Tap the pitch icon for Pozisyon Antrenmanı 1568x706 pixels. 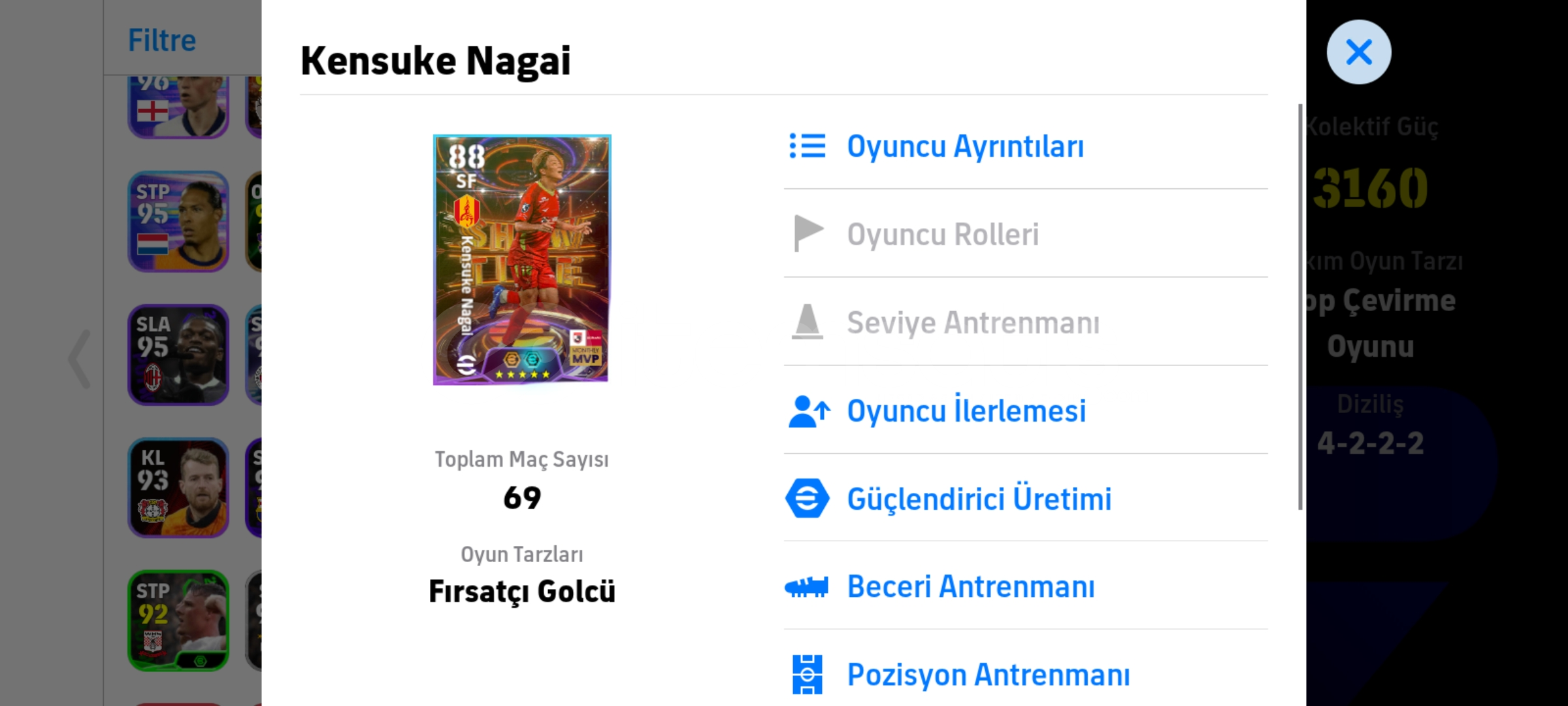pos(808,674)
